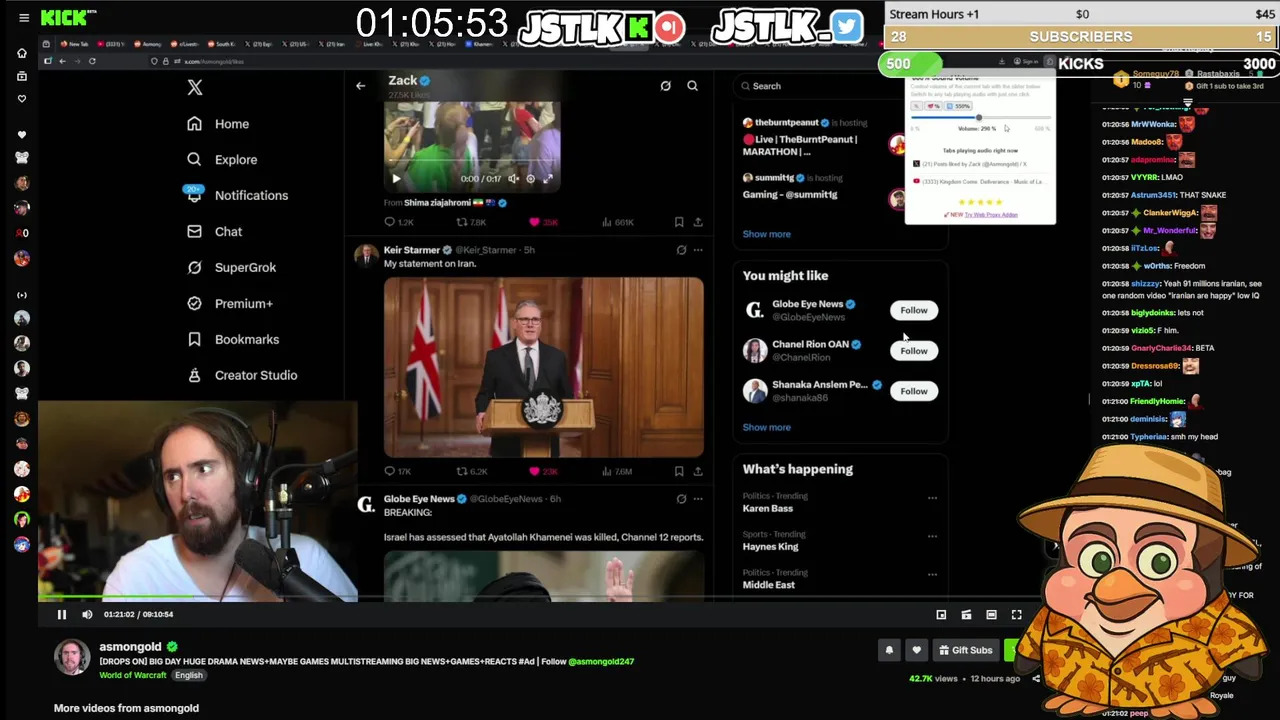Click Grok icon on Globe Eye News tweet

coord(681,499)
